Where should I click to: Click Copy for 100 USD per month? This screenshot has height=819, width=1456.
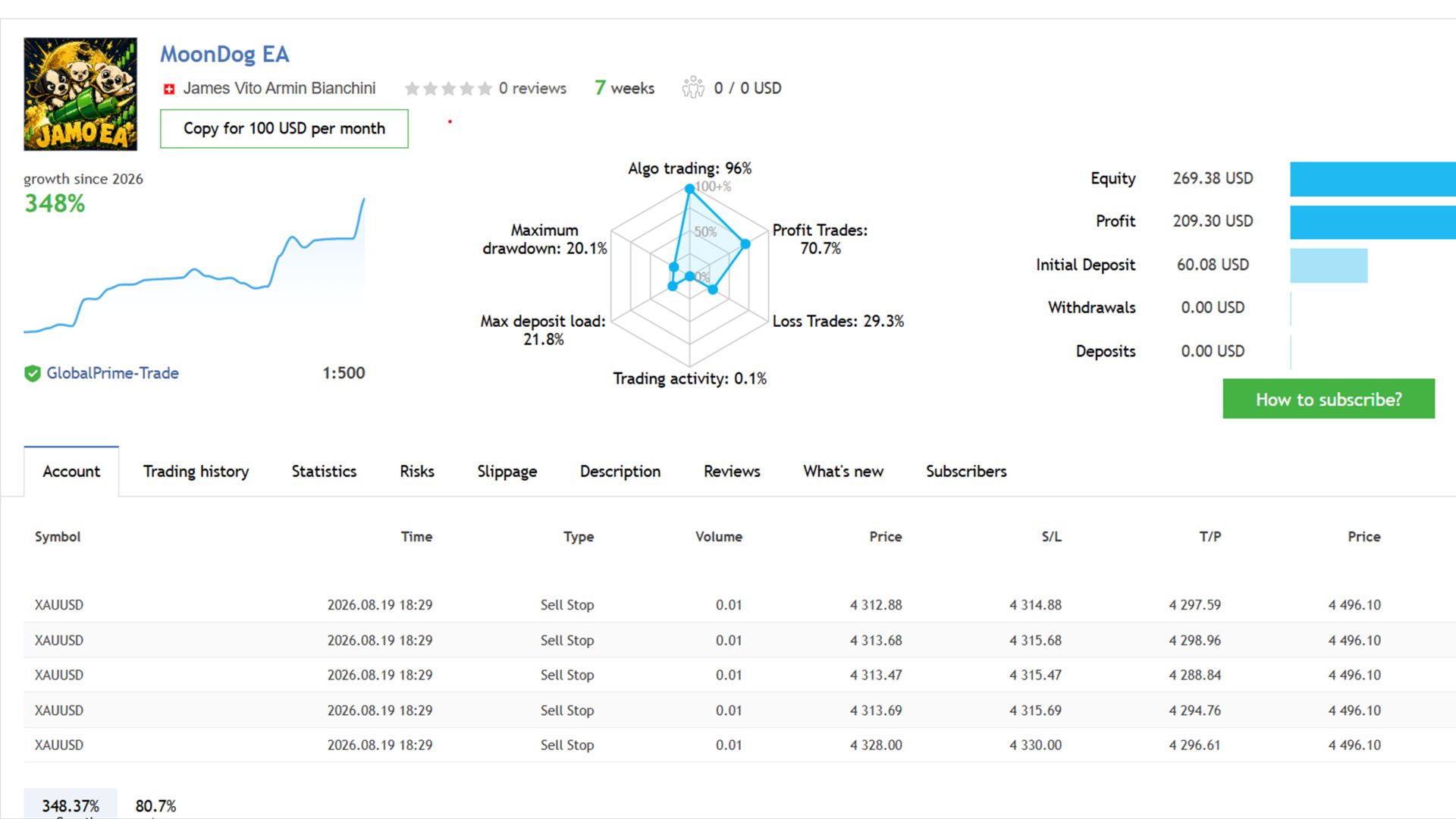(x=284, y=129)
